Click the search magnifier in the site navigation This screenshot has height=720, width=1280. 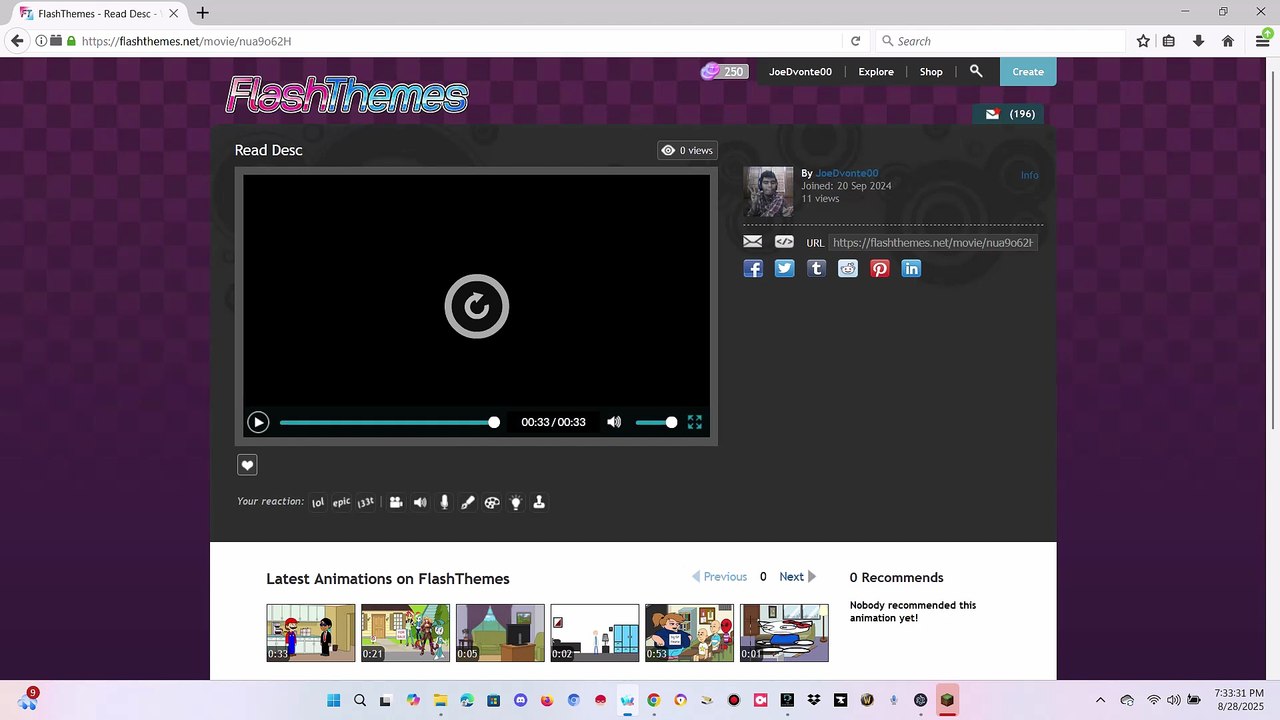976,71
